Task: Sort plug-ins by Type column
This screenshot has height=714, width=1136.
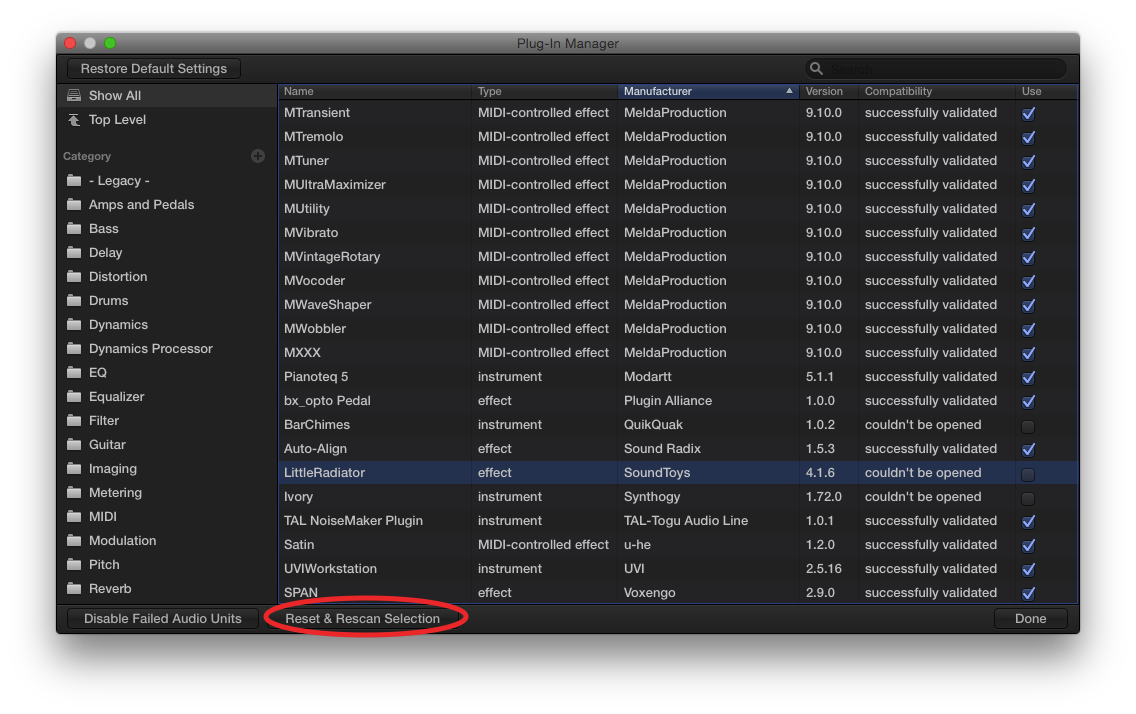Action: coord(544,91)
